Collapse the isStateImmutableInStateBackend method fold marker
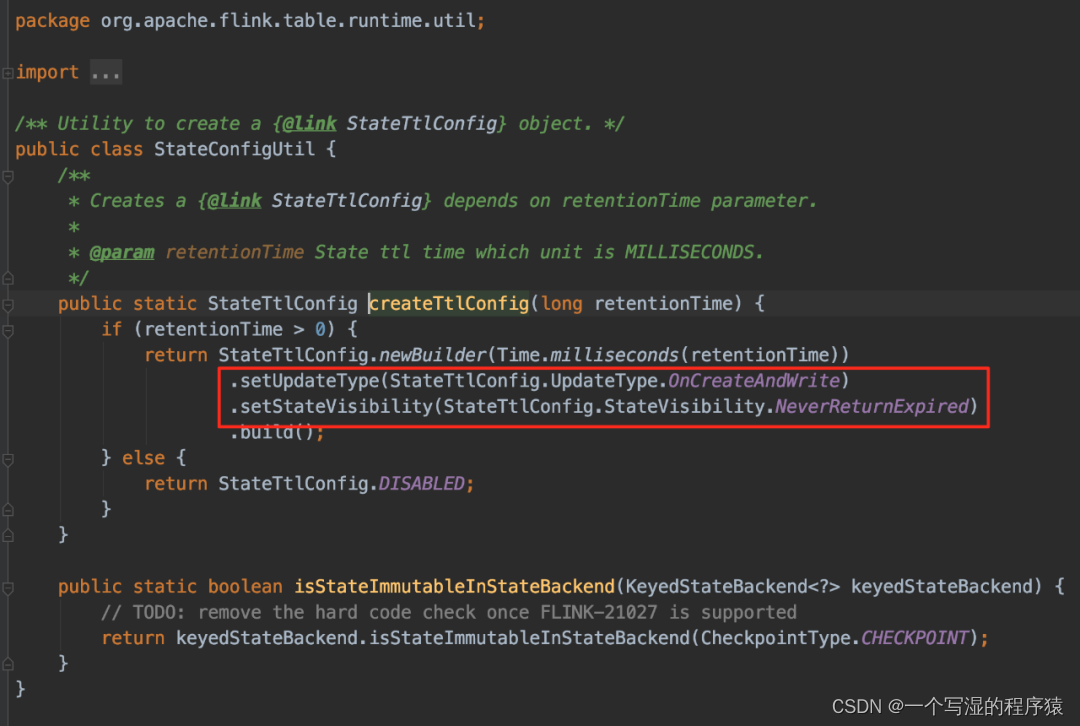This screenshot has width=1080, height=726. [8, 588]
